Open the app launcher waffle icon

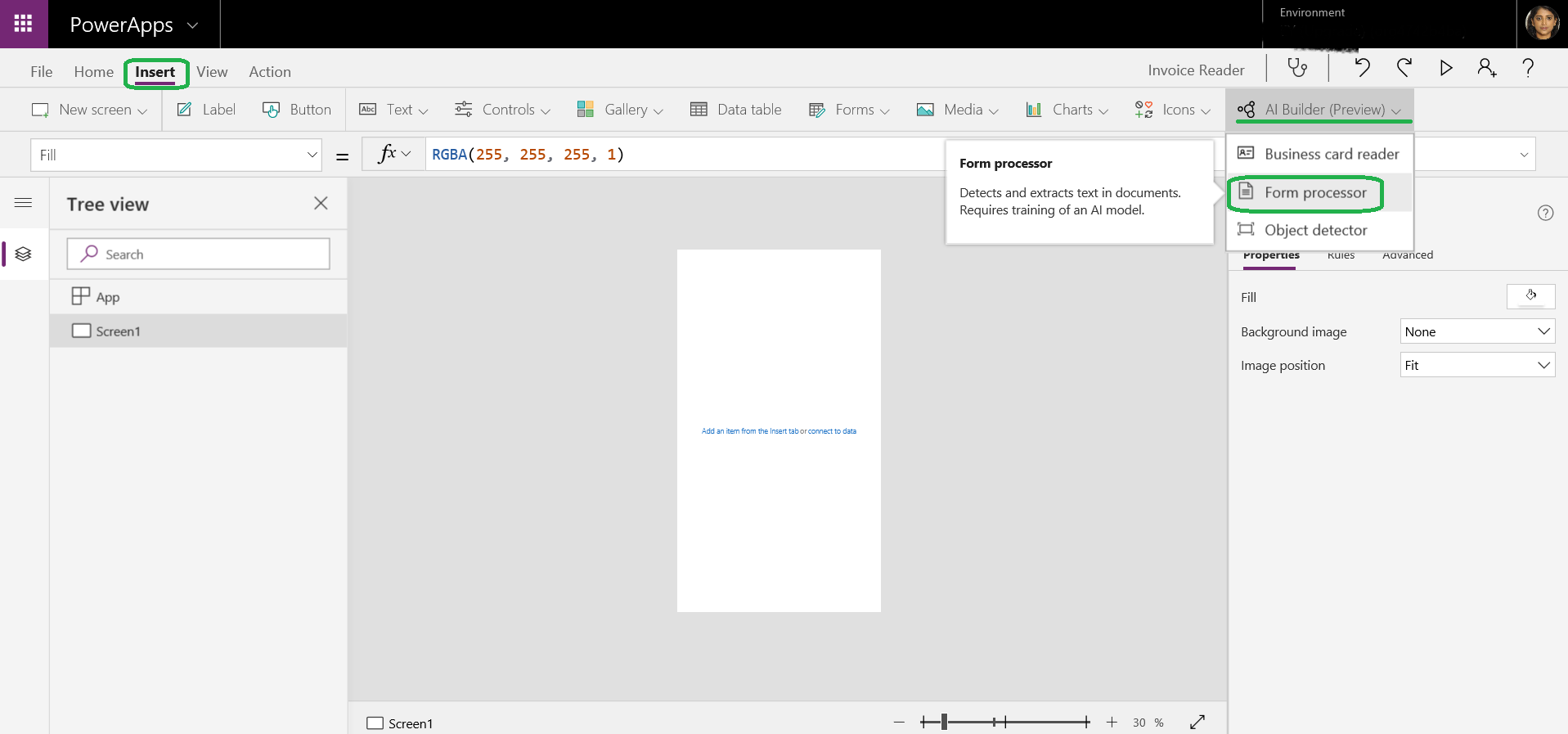[24, 24]
